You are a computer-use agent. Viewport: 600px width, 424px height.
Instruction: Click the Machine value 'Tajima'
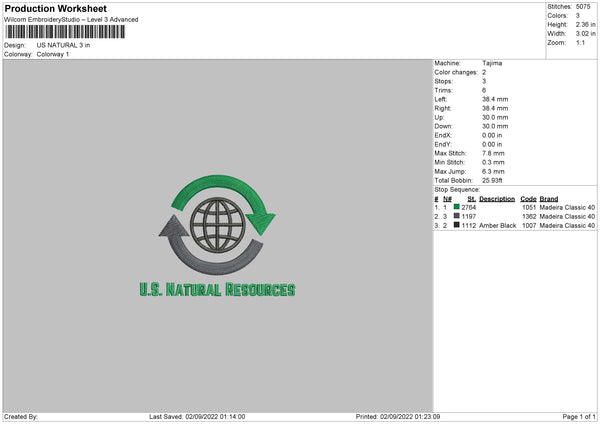[x=492, y=63]
